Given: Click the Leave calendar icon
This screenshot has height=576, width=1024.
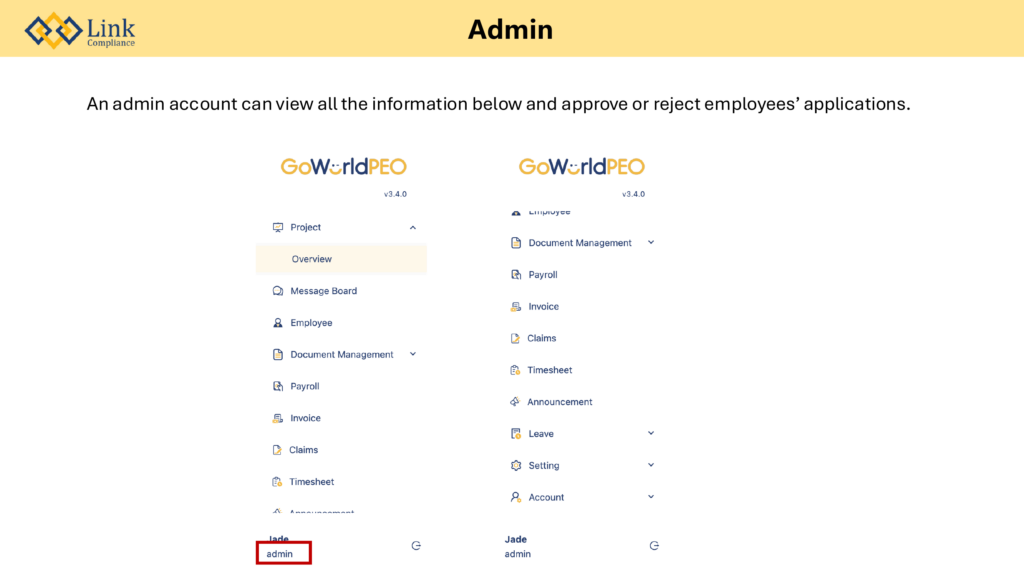Looking at the screenshot, I should pyautogui.click(x=516, y=434).
